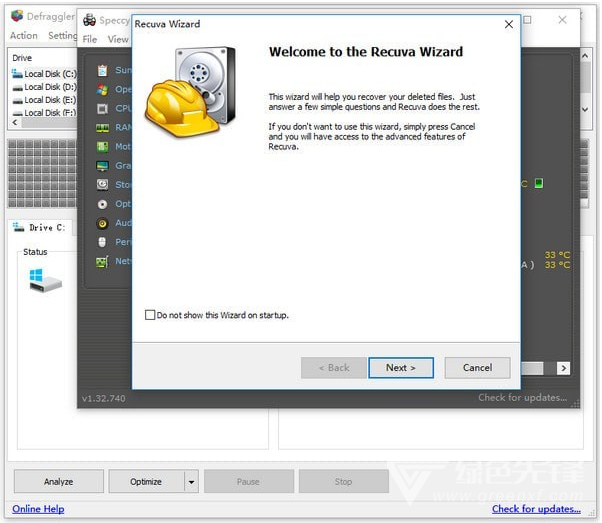Click the Summary clipboard icon in Speccy

[102, 70]
